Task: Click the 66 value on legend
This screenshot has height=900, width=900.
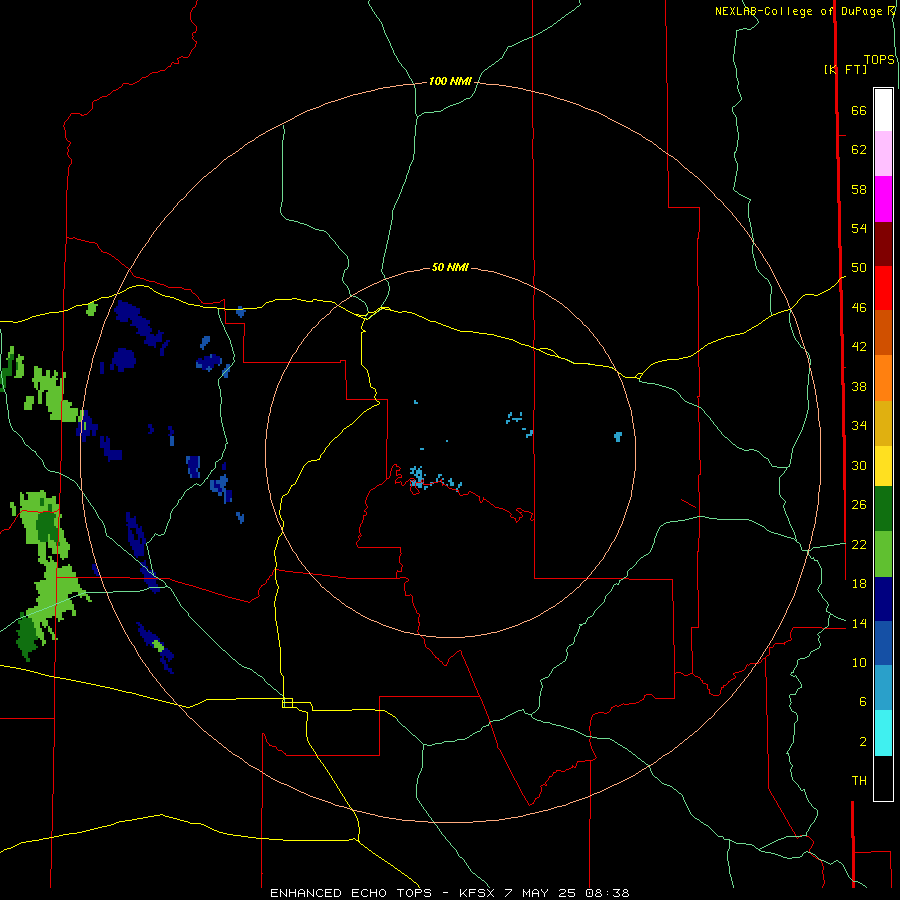Action: (x=859, y=110)
